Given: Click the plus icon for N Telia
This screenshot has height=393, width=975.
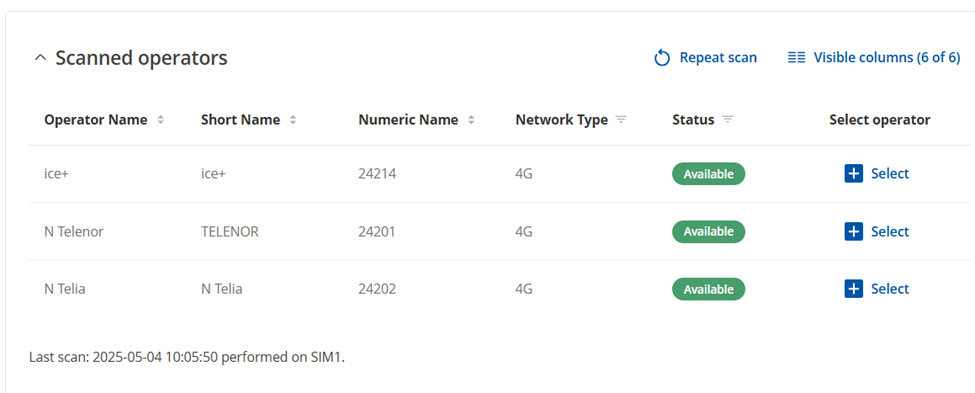Looking at the screenshot, I should (854, 289).
